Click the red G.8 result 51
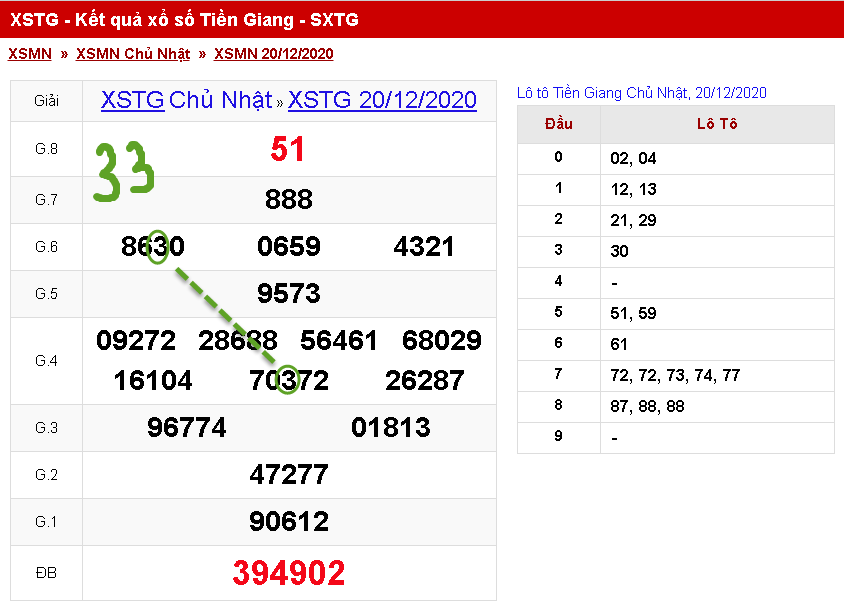 click(287, 149)
